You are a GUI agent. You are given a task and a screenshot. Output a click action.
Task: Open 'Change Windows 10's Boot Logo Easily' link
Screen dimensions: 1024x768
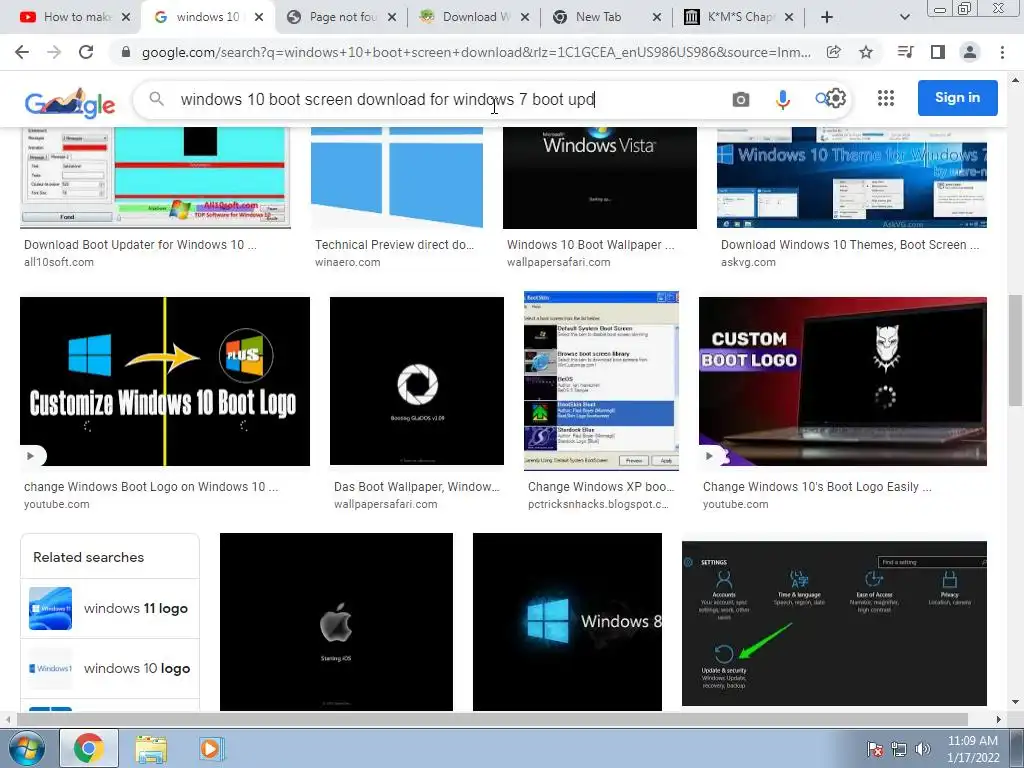point(817,487)
